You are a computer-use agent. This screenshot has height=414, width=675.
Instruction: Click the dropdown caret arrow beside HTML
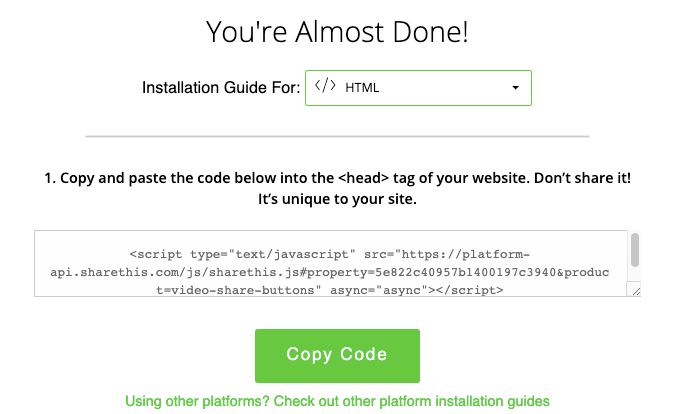pos(515,88)
